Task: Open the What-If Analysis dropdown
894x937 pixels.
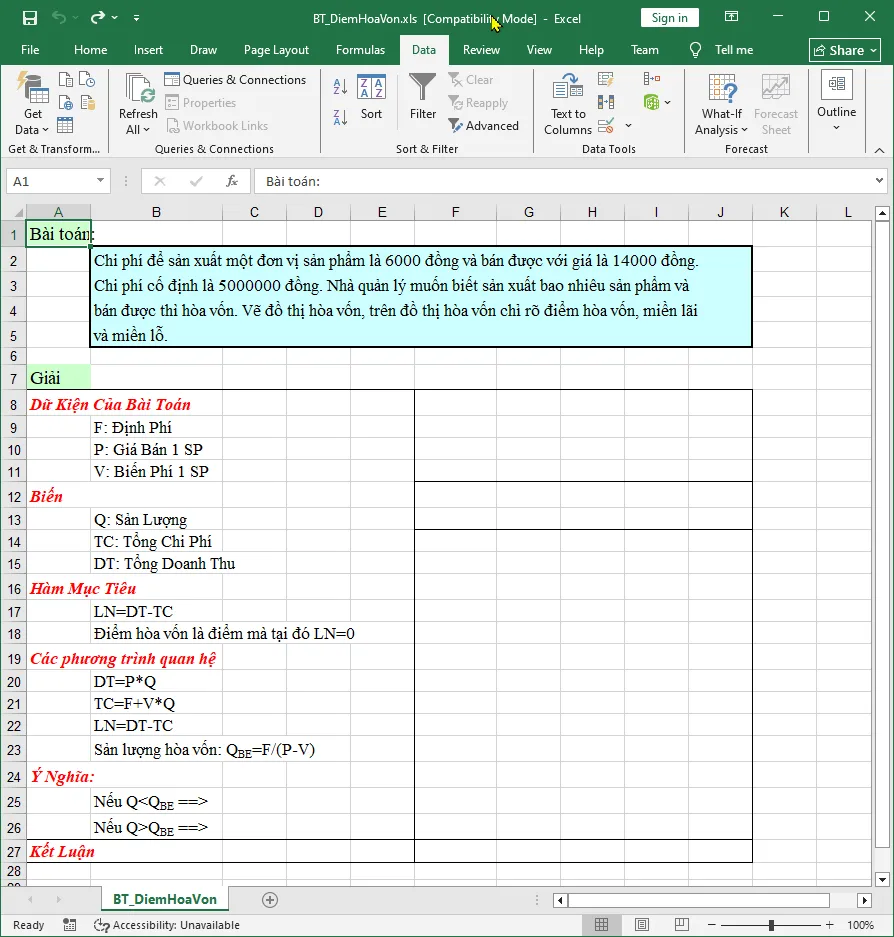Action: tap(721, 103)
